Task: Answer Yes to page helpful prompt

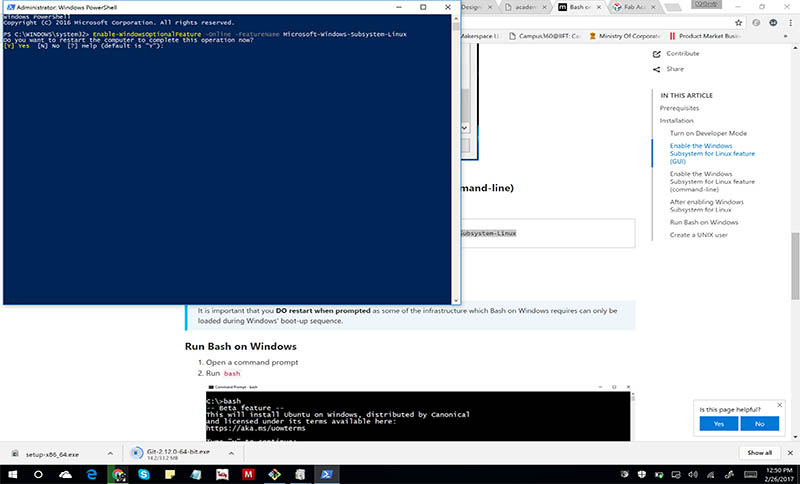Action: point(718,424)
